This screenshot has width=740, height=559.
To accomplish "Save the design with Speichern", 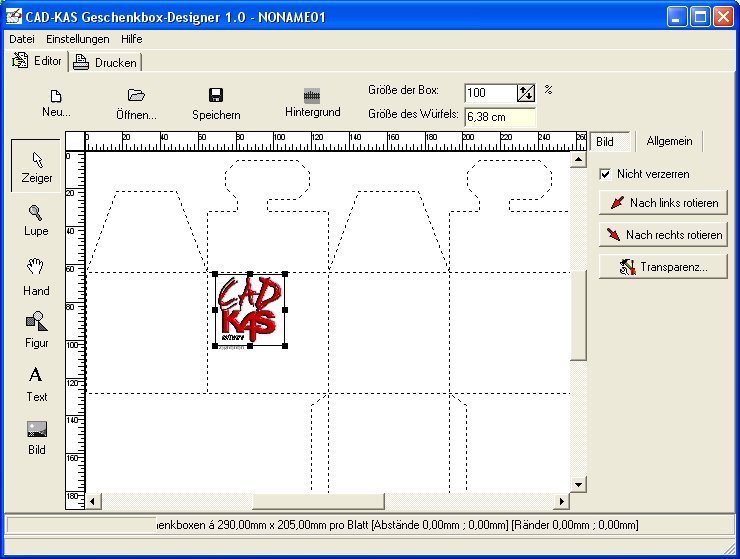I will point(216,103).
